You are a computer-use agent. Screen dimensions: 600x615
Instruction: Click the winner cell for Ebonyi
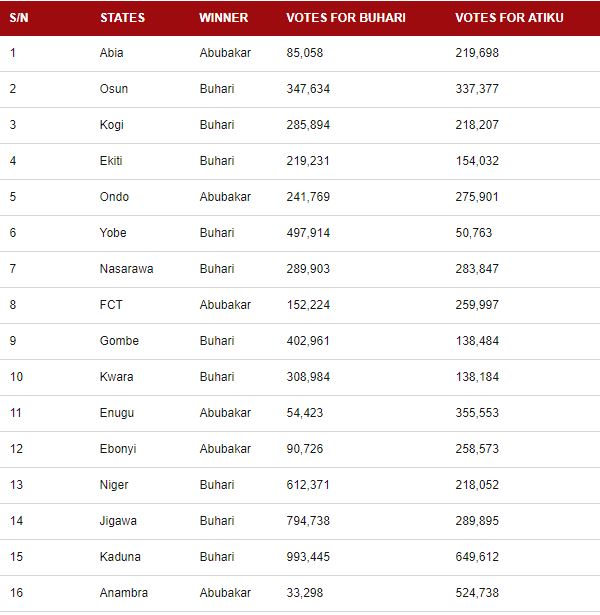[225, 449]
